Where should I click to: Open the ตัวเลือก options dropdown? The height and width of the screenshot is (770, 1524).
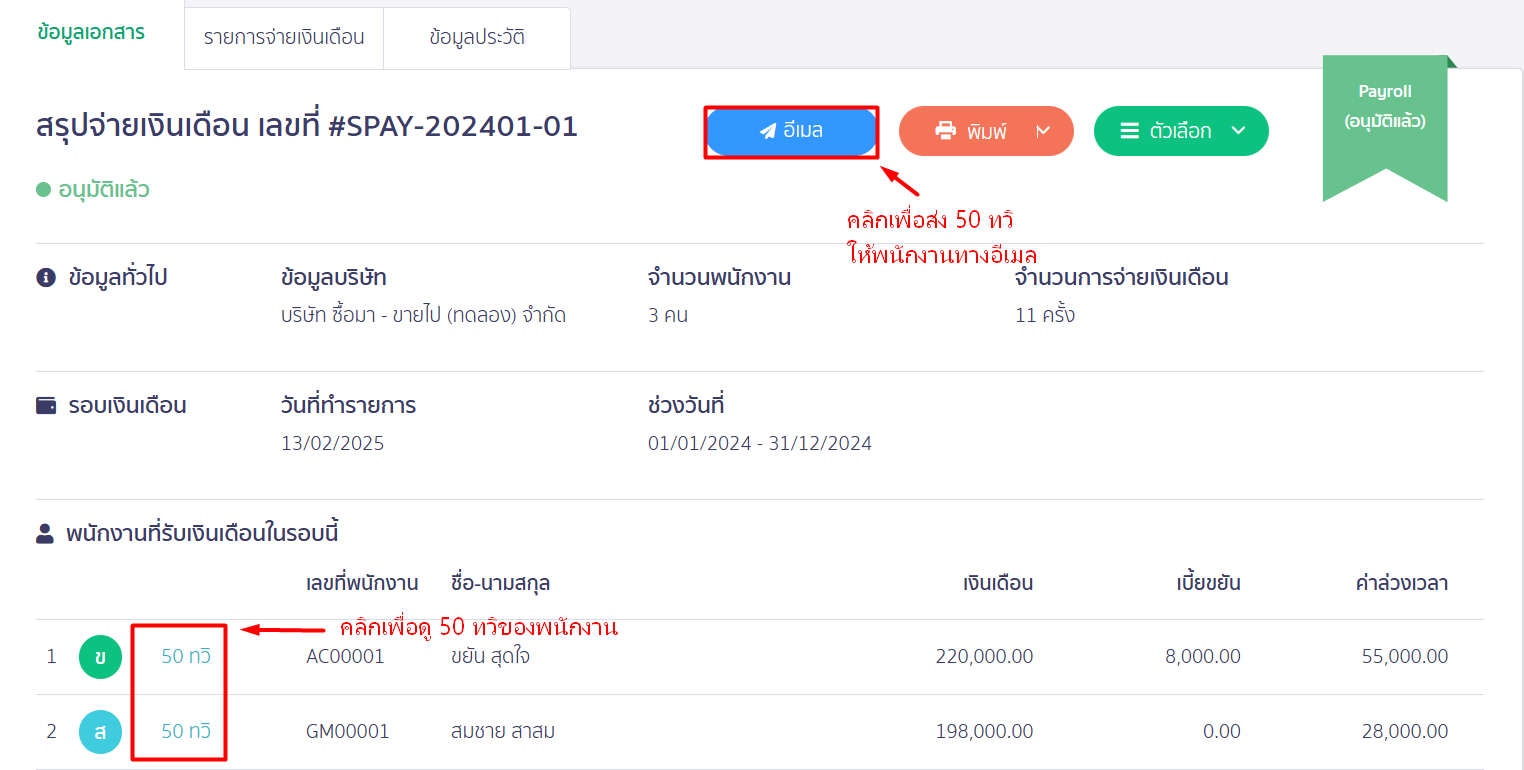tap(1240, 130)
